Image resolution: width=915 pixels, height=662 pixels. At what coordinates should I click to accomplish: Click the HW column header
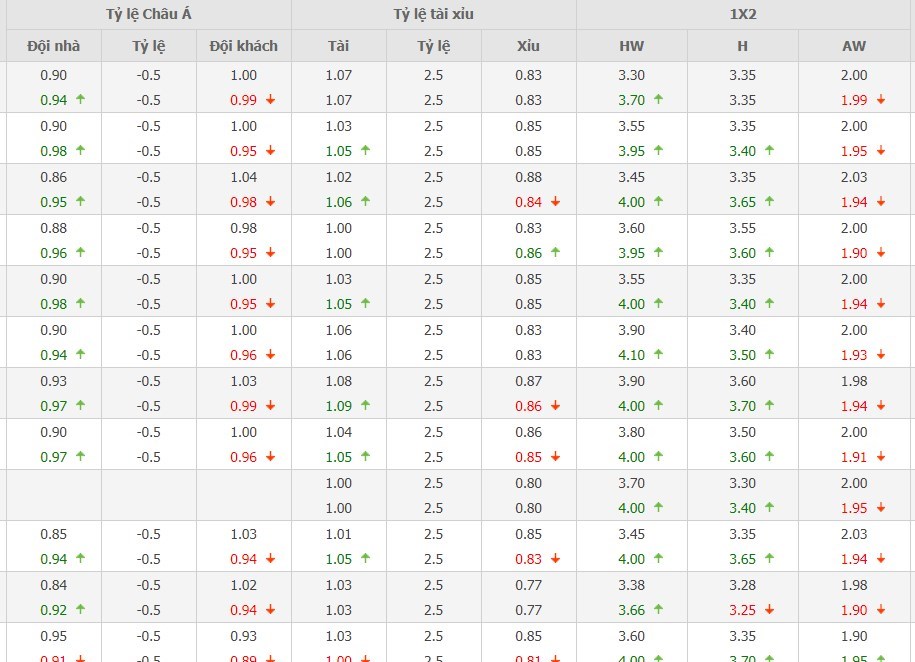pos(632,46)
